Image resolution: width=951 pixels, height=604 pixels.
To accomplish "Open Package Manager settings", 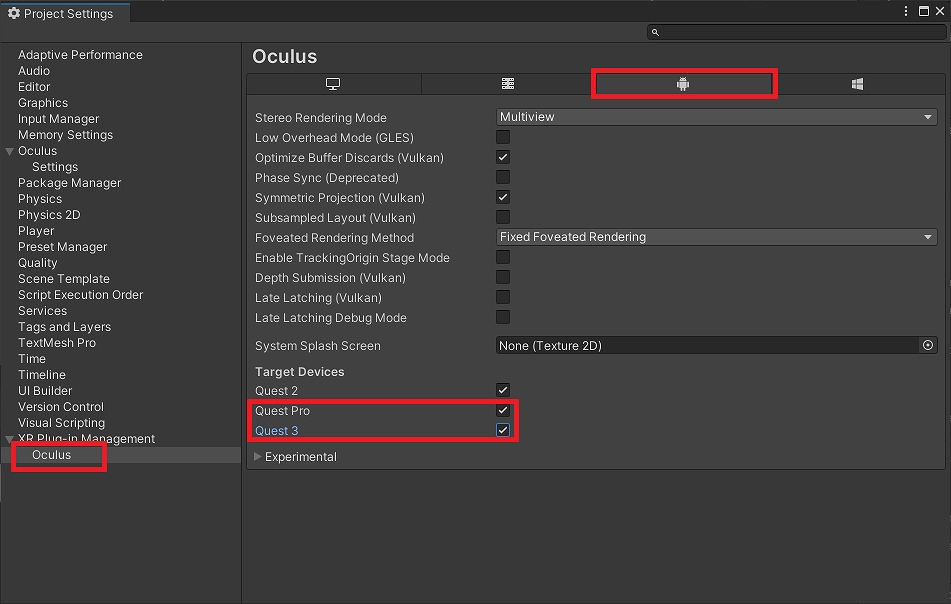I will pos(70,183).
